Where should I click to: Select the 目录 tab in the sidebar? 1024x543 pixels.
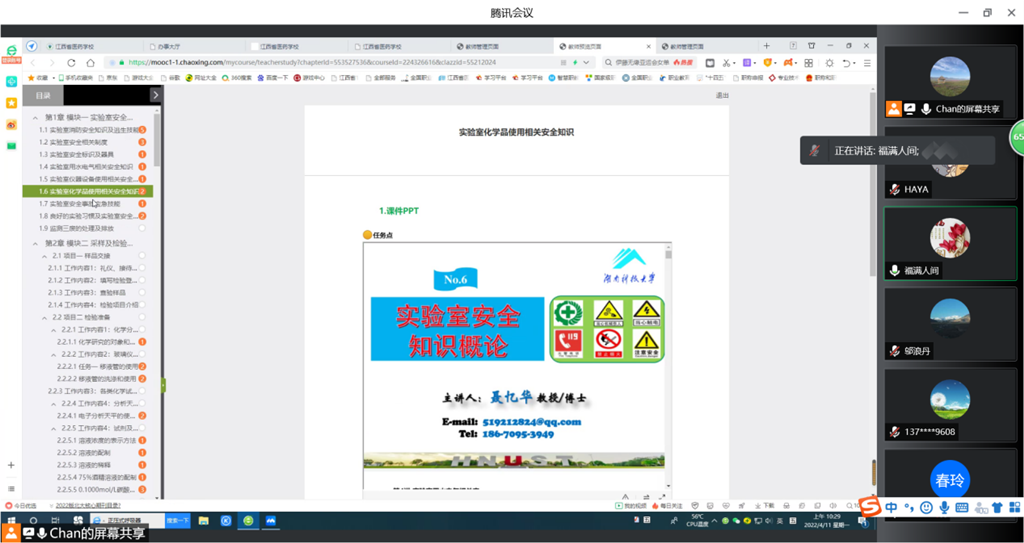[43, 95]
